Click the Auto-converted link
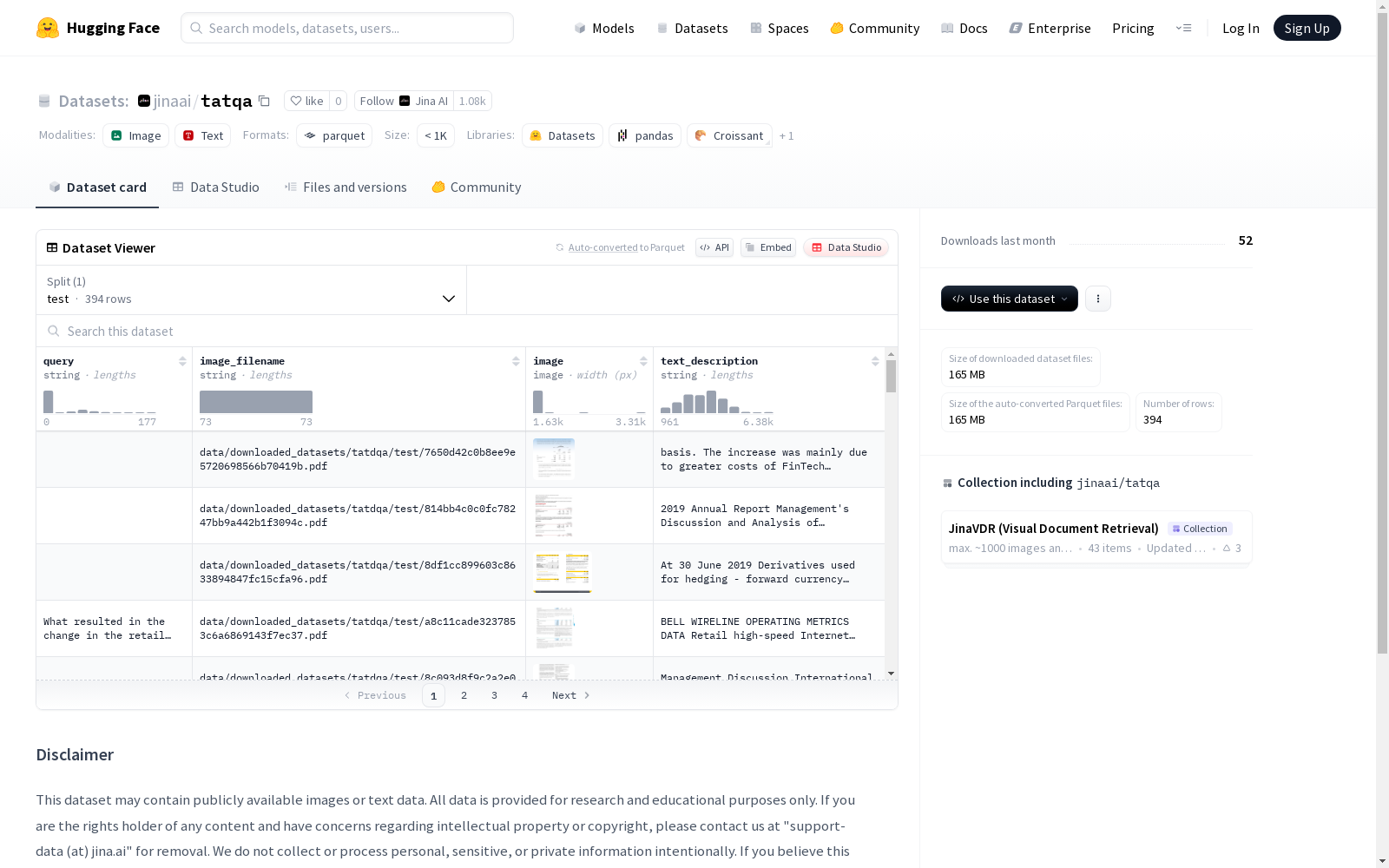 603,247
